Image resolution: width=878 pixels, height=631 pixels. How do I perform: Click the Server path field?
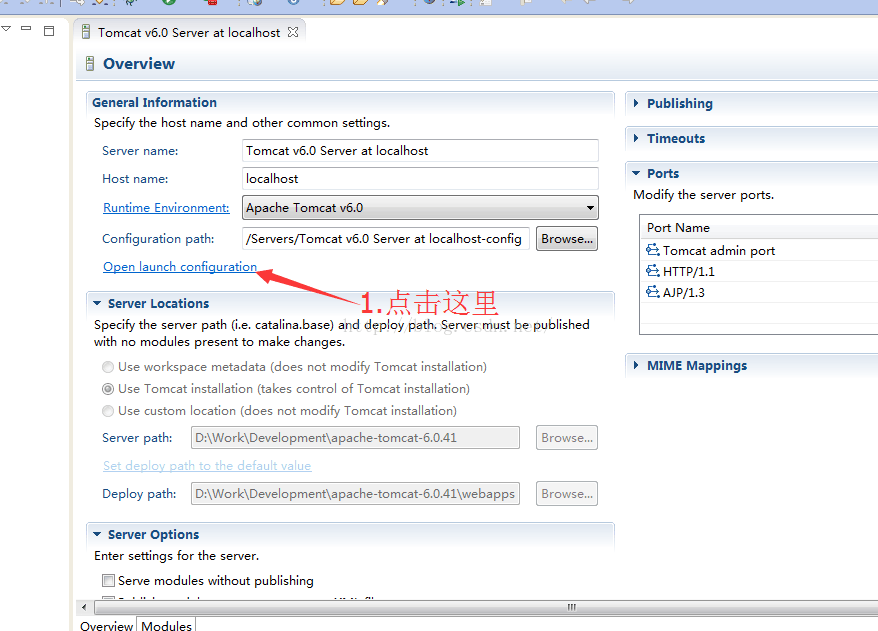point(355,438)
